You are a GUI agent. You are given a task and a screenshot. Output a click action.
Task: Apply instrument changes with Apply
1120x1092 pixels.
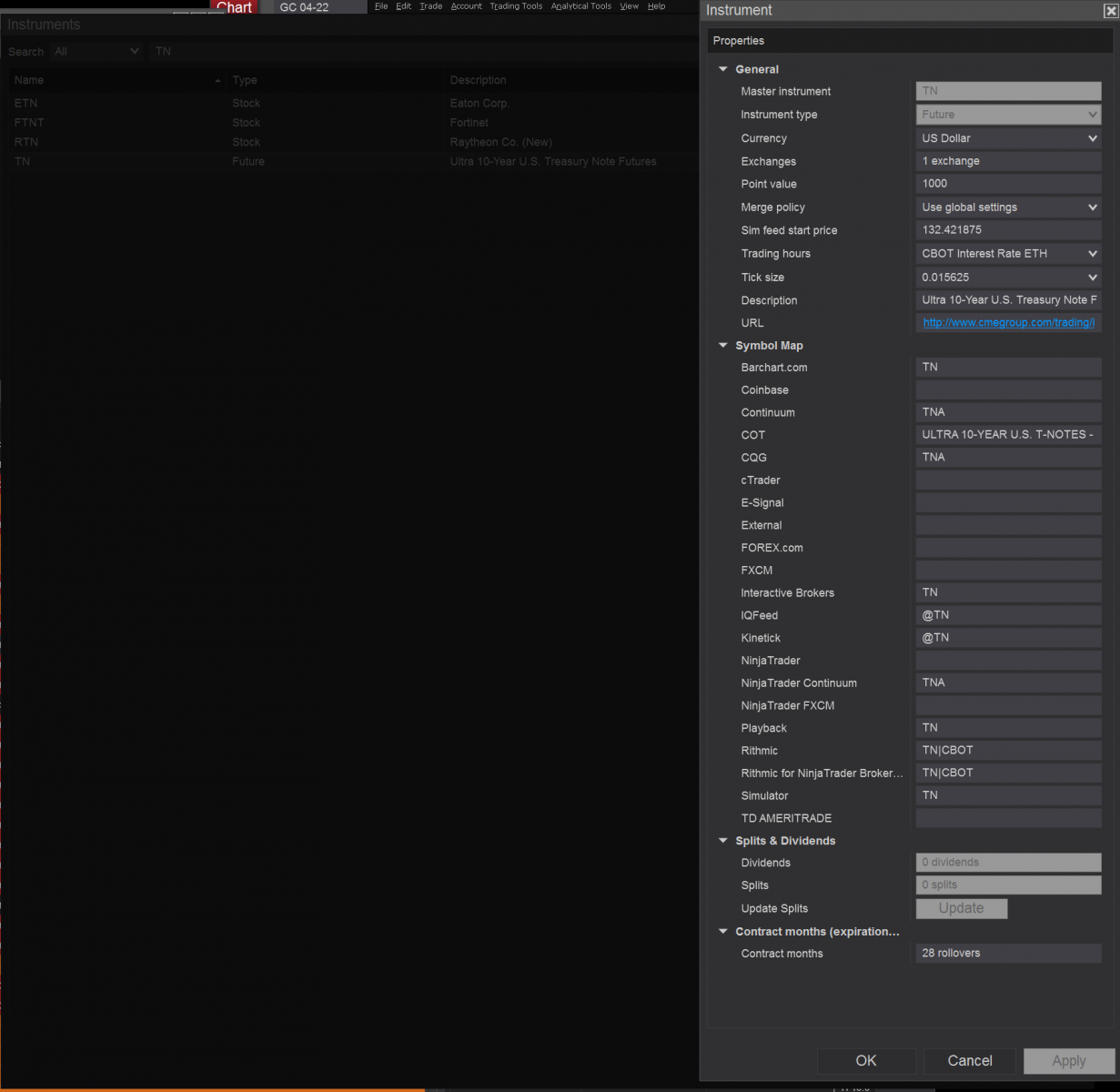1068,1061
